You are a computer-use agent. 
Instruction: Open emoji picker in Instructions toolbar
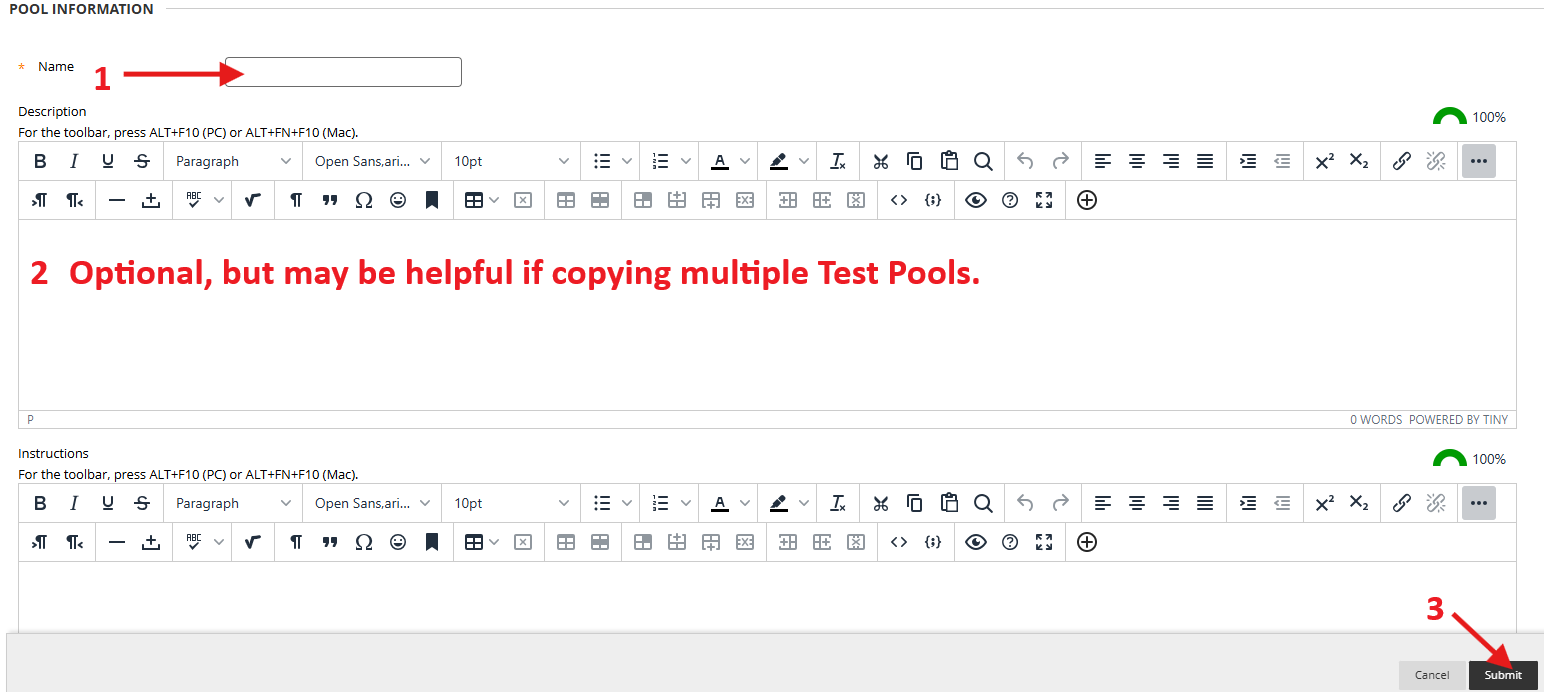[398, 542]
